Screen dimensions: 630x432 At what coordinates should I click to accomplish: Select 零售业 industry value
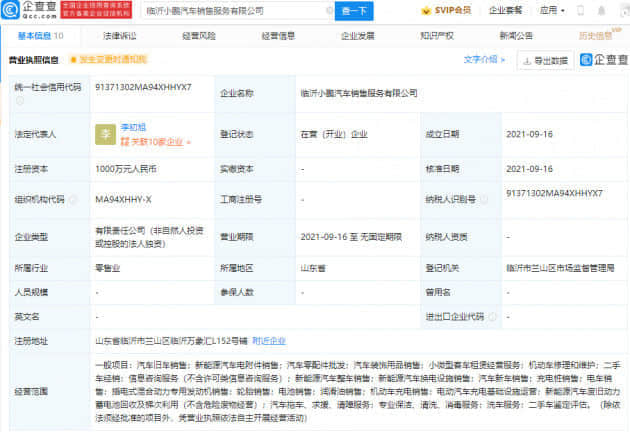[x=108, y=268]
